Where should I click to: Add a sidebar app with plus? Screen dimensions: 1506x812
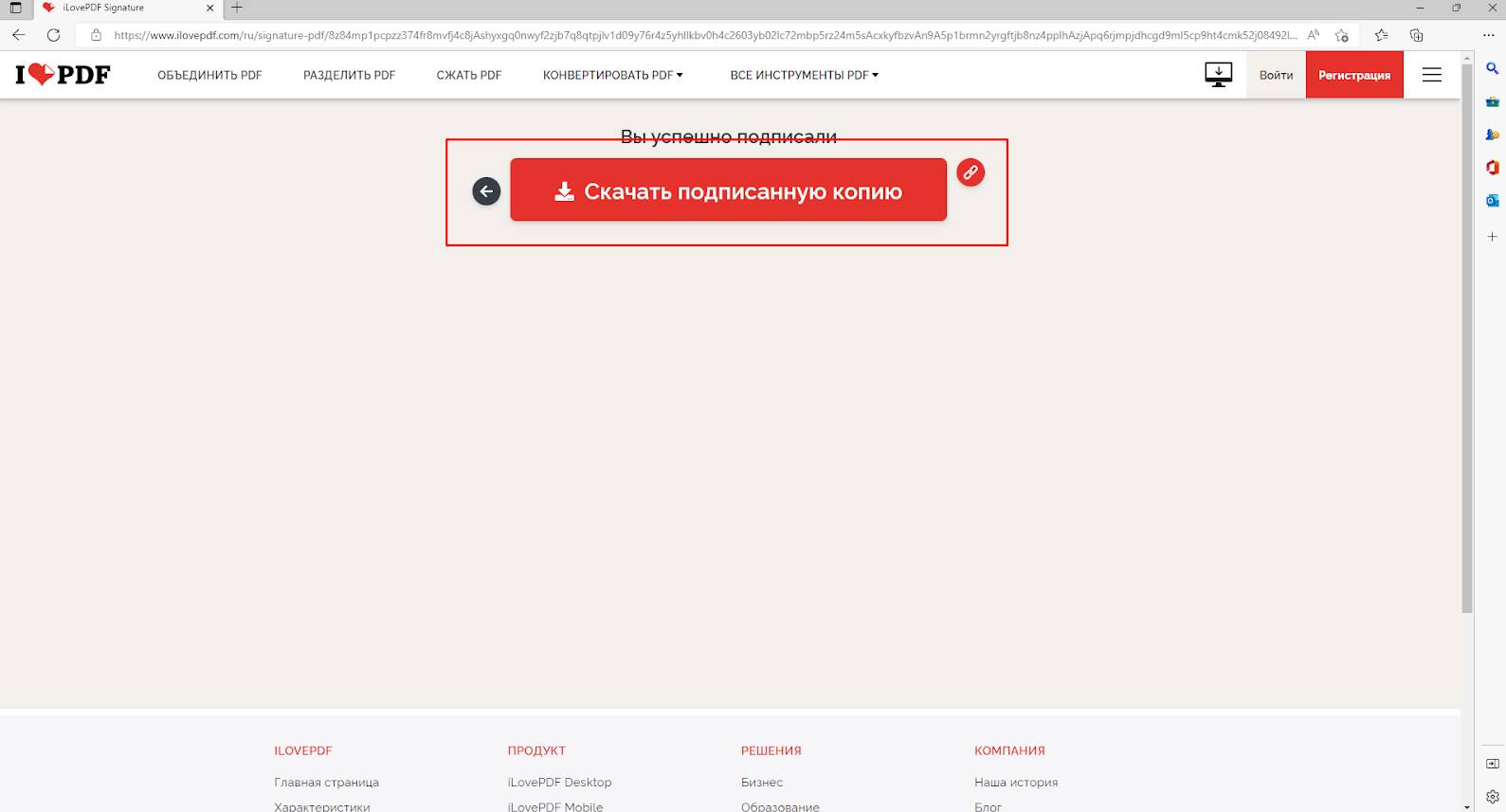point(1492,236)
